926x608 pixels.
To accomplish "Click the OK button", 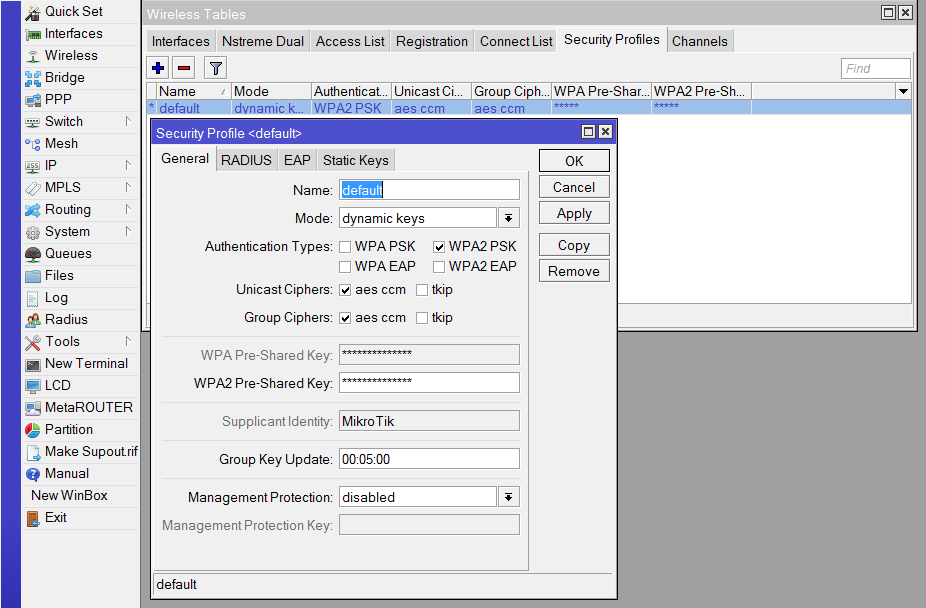I will pos(574,161).
